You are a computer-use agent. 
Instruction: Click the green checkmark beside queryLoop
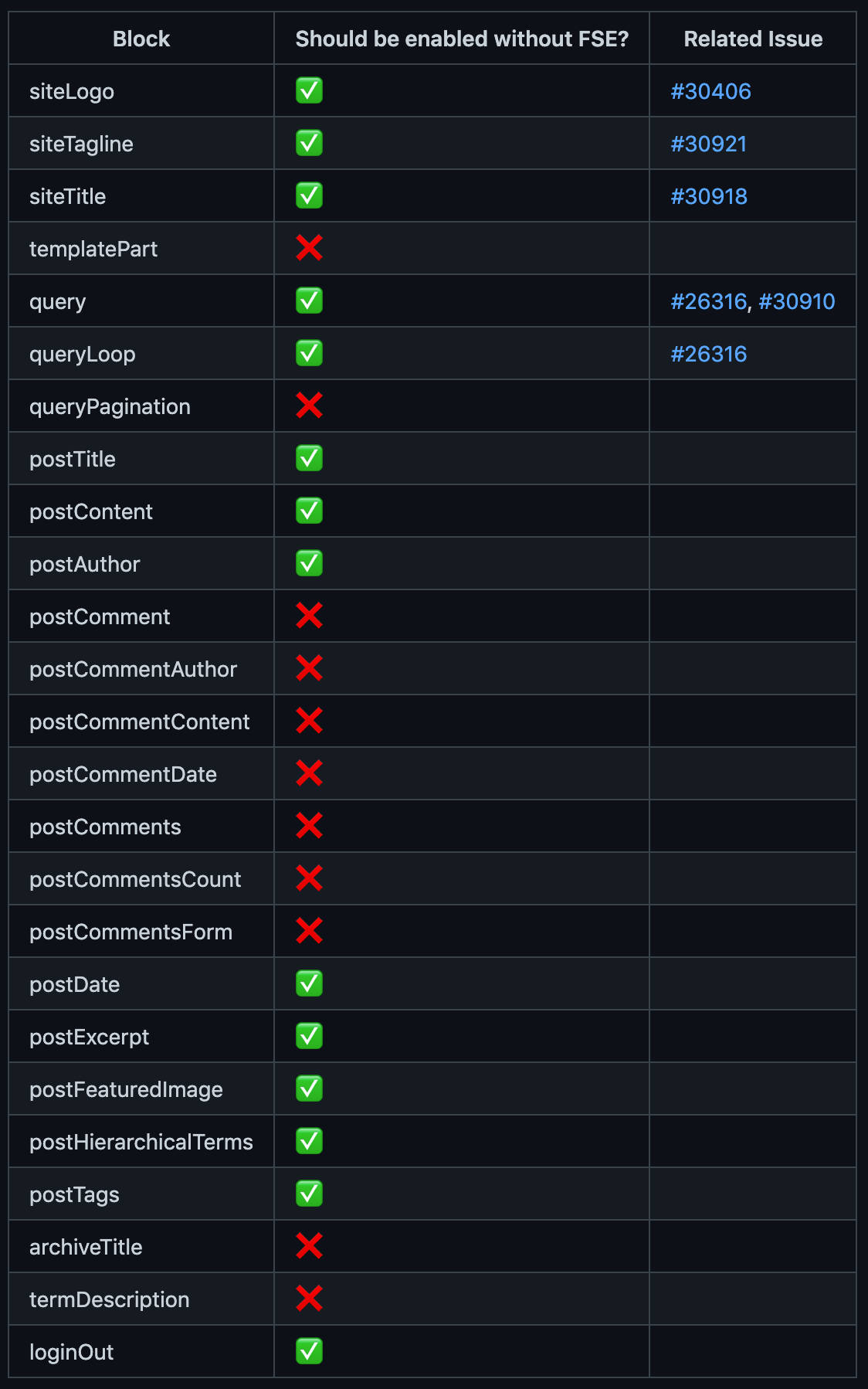click(x=309, y=354)
